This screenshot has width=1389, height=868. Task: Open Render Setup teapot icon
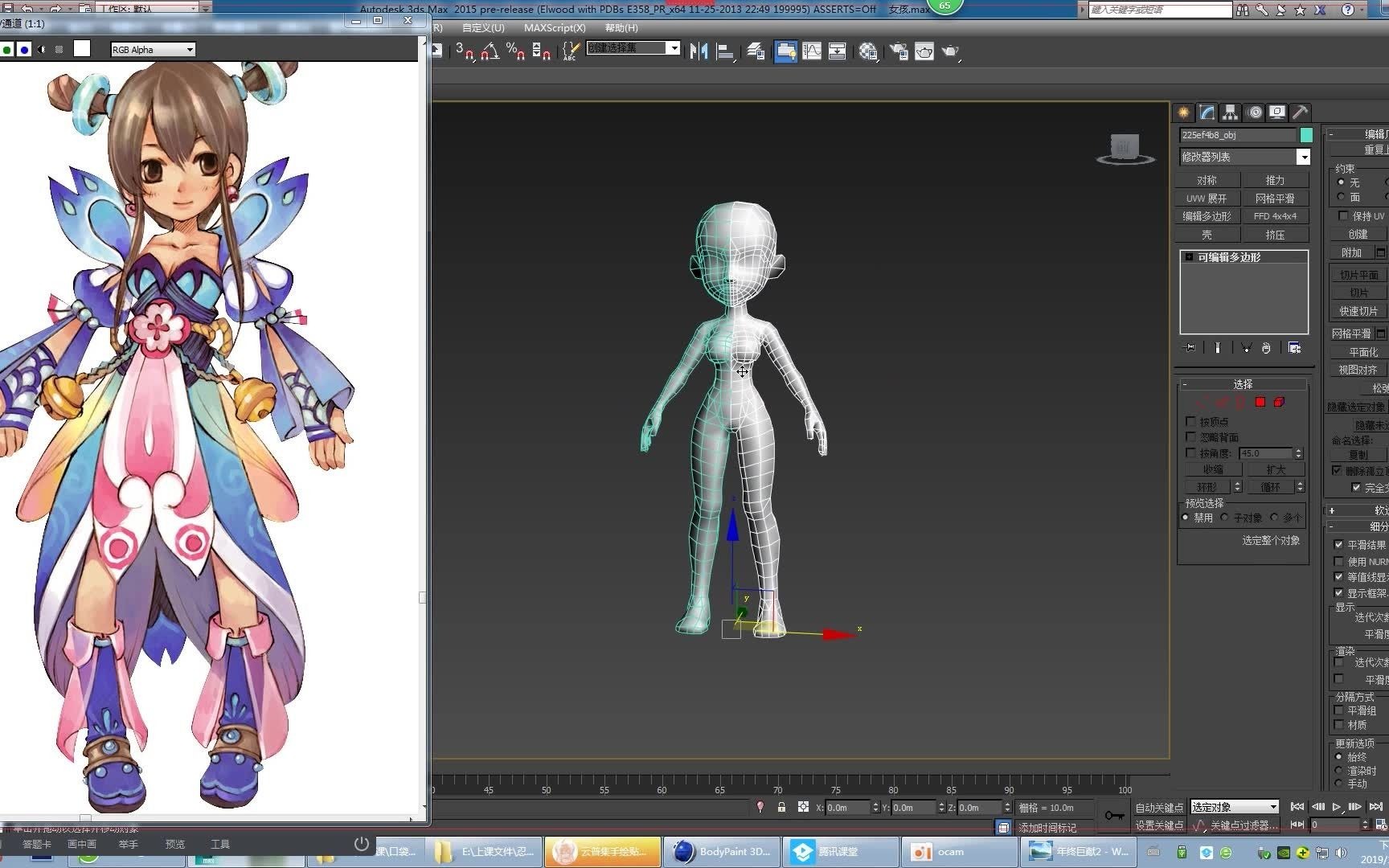pos(899,51)
